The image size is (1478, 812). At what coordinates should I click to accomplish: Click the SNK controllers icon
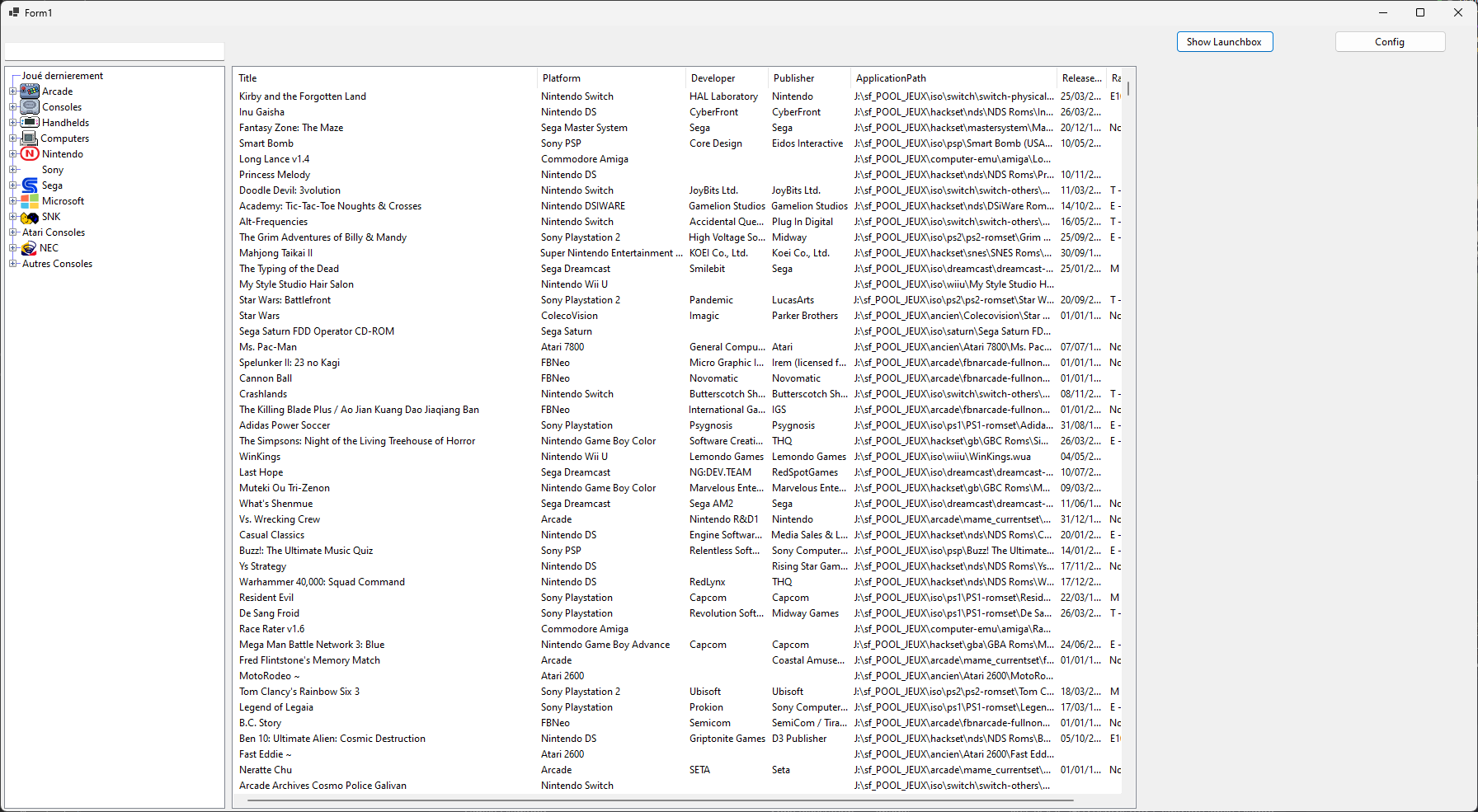tap(30, 217)
